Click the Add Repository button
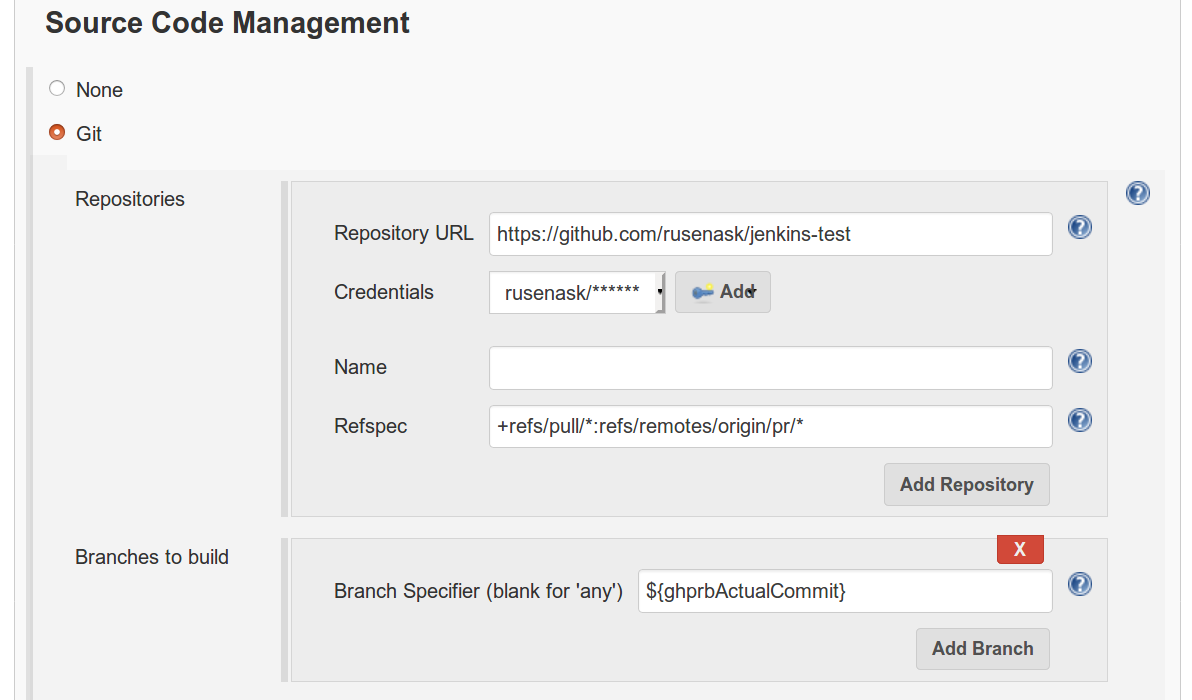 [x=966, y=484]
